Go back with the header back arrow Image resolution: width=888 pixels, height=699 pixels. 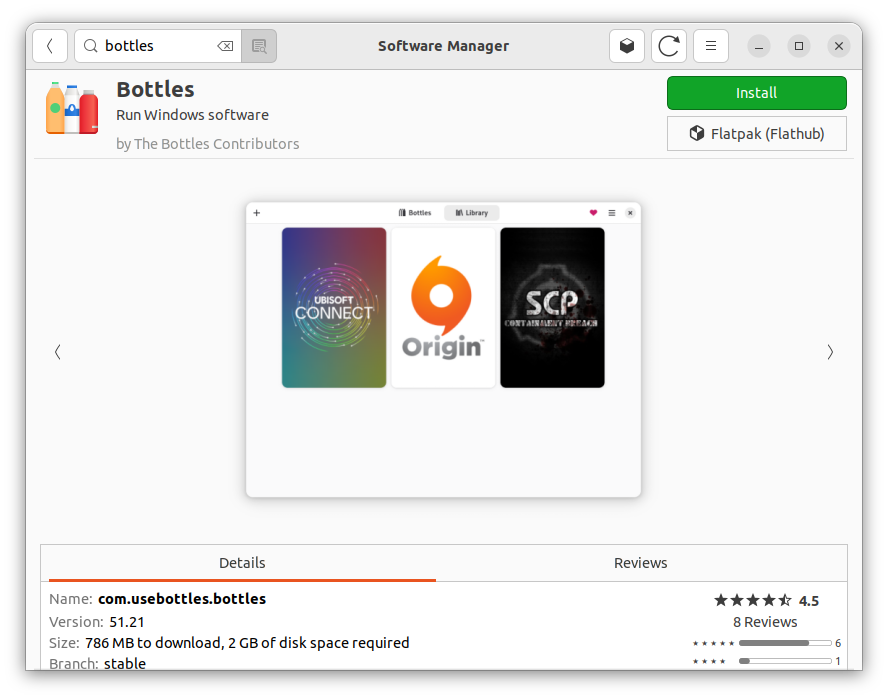50,46
